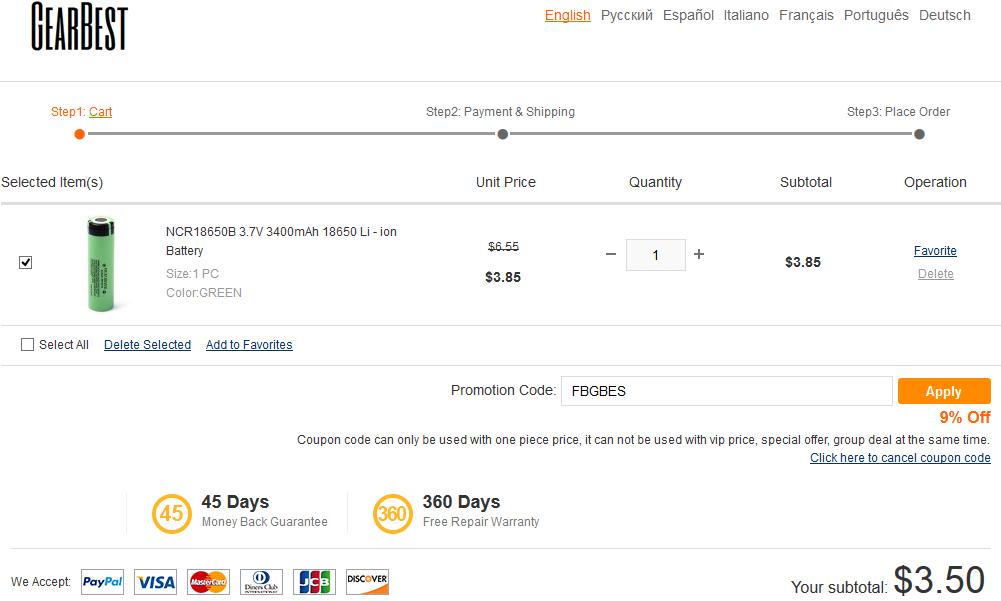
Task: Click the 45 Days guarantee badge
Action: (172, 514)
